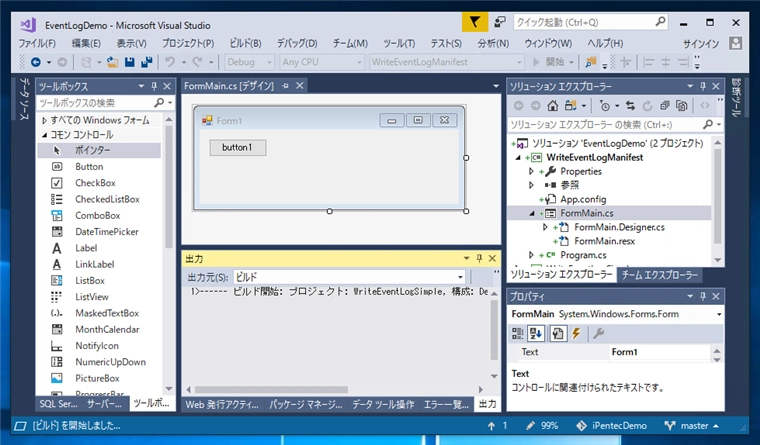Toggle auto-hide pin on Solution Explorer
The image size is (760, 445).
tap(703, 86)
